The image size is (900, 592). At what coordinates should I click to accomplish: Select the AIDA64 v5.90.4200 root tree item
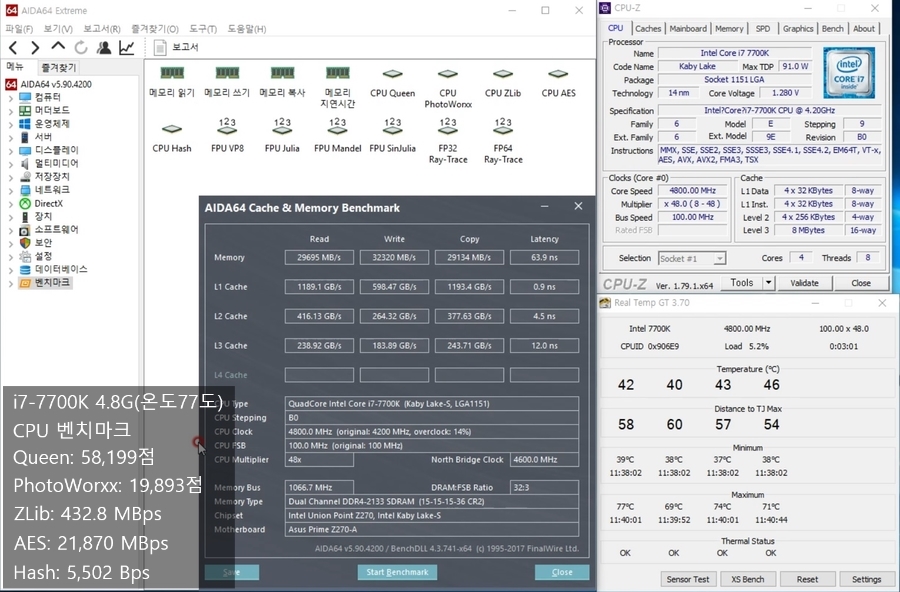click(x=48, y=84)
